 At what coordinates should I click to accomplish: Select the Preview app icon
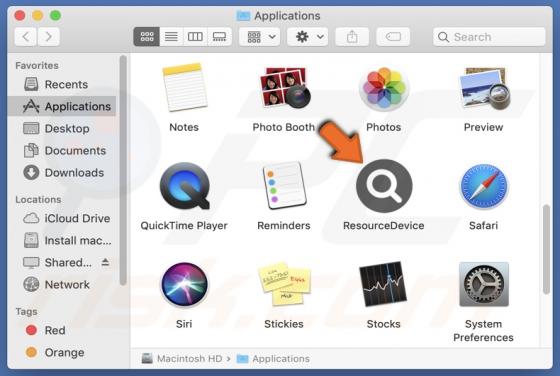484,88
